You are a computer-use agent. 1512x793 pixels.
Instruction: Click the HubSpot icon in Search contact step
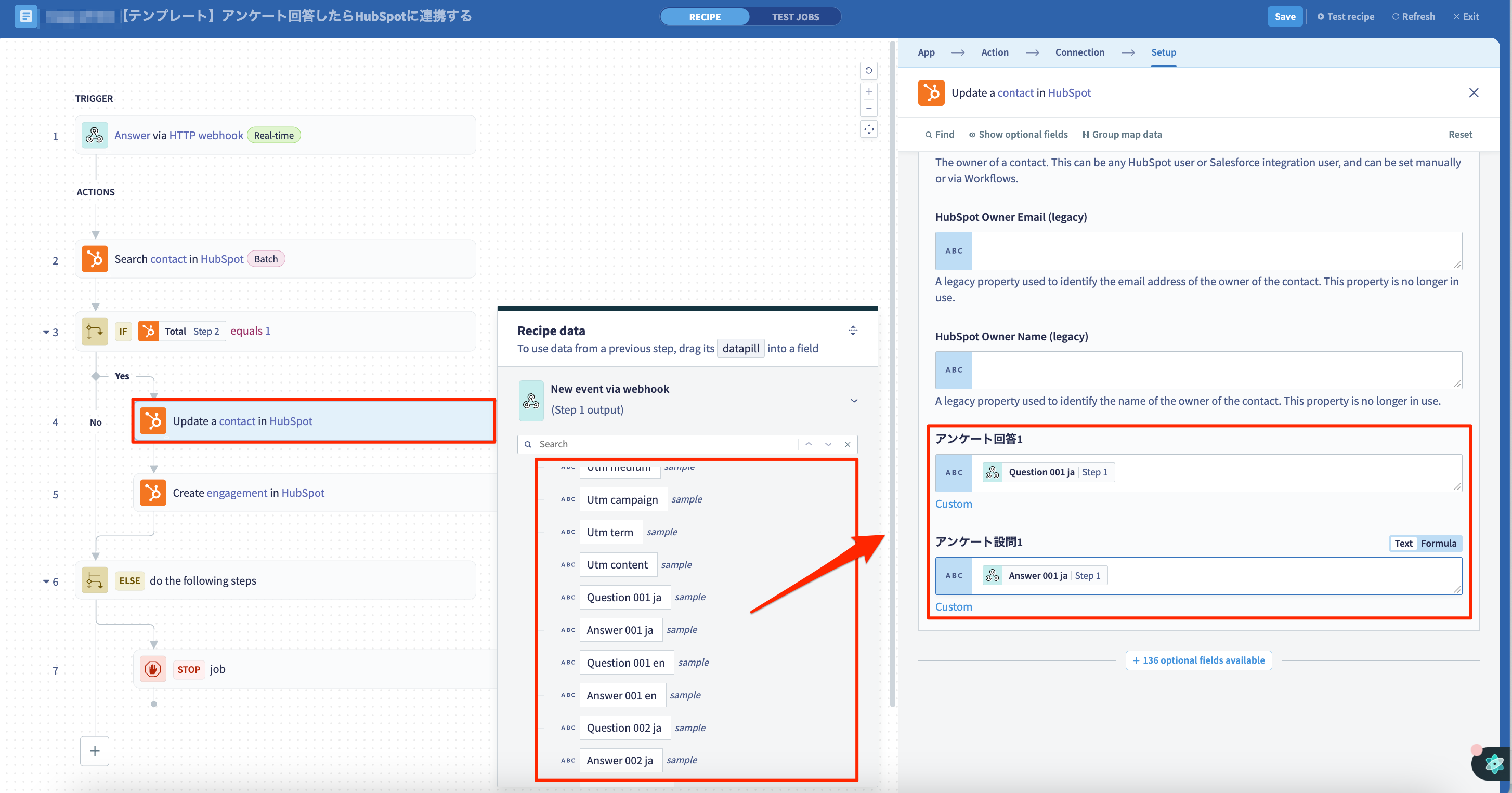pos(95,259)
